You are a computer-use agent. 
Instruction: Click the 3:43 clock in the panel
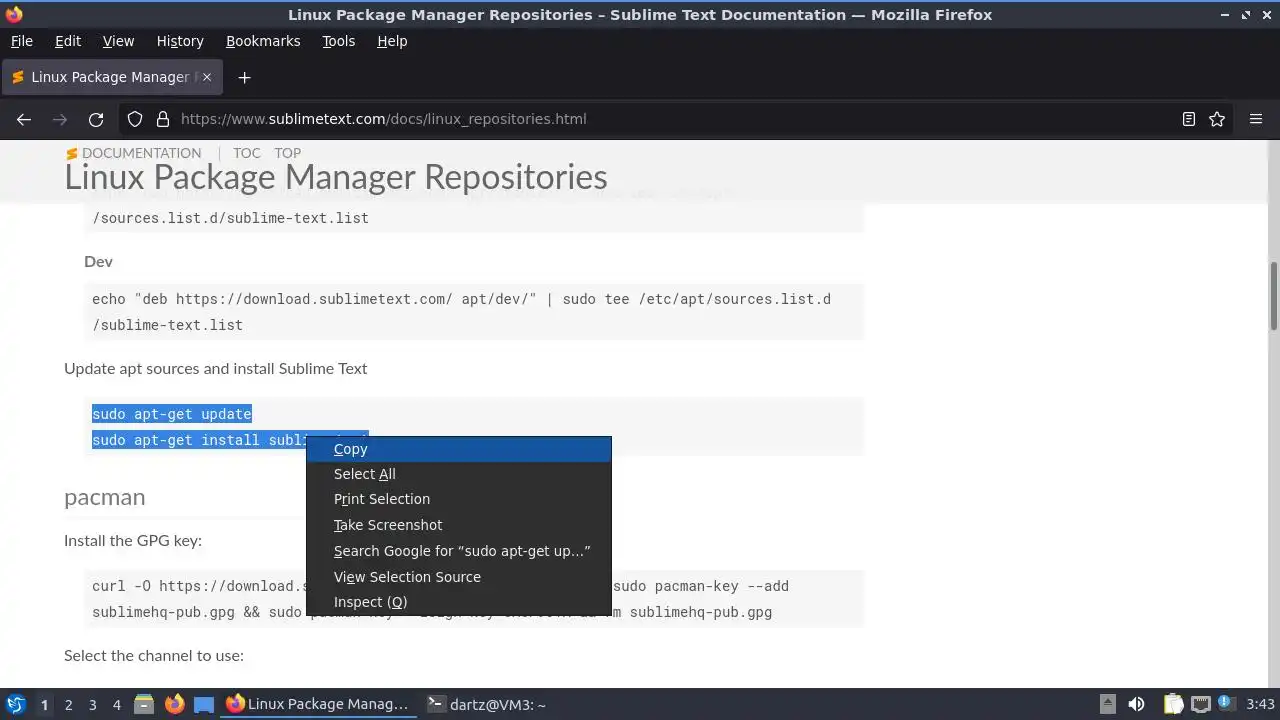pyautogui.click(x=1260, y=704)
